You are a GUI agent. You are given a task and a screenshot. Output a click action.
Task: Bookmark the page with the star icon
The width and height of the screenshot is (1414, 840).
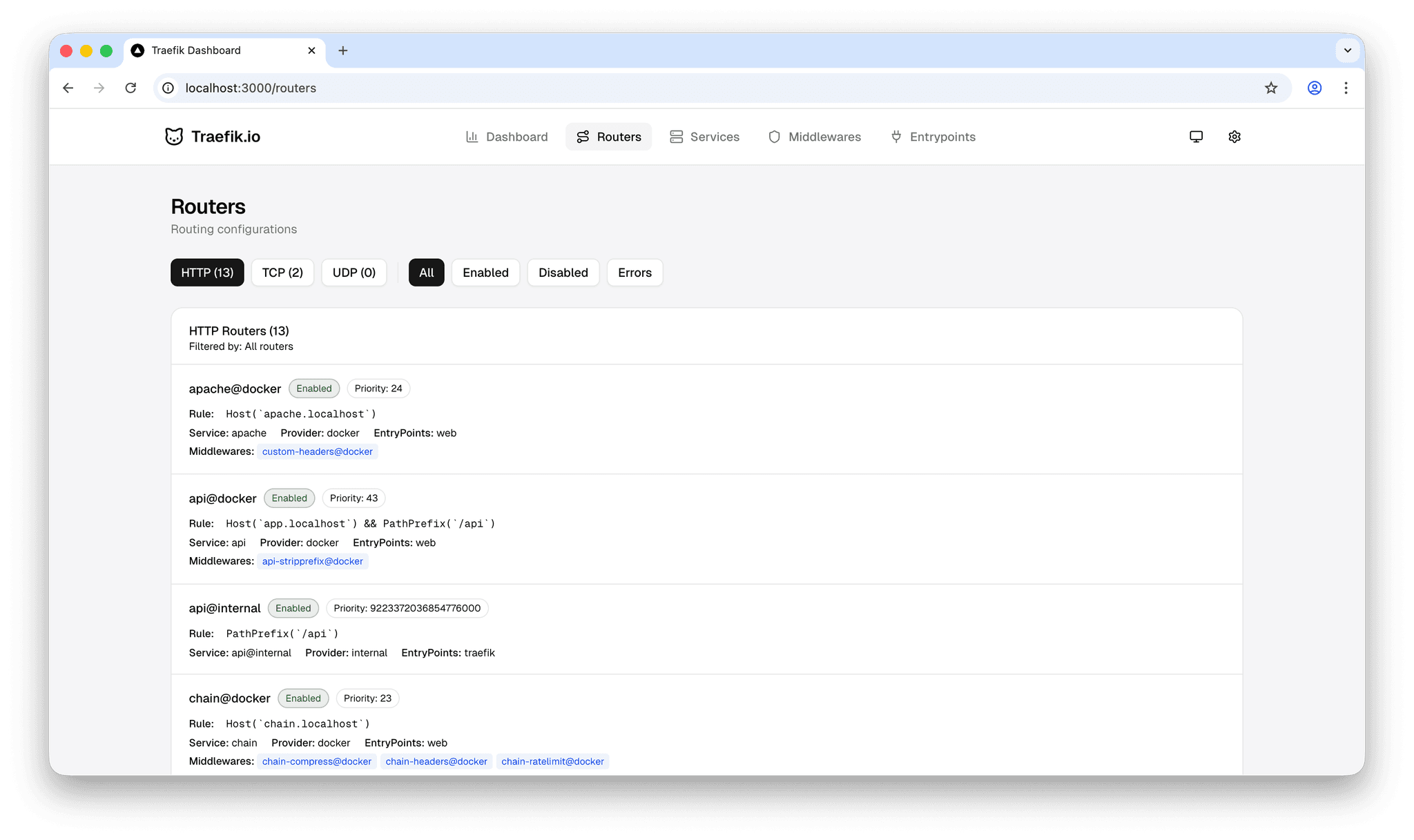click(1271, 88)
